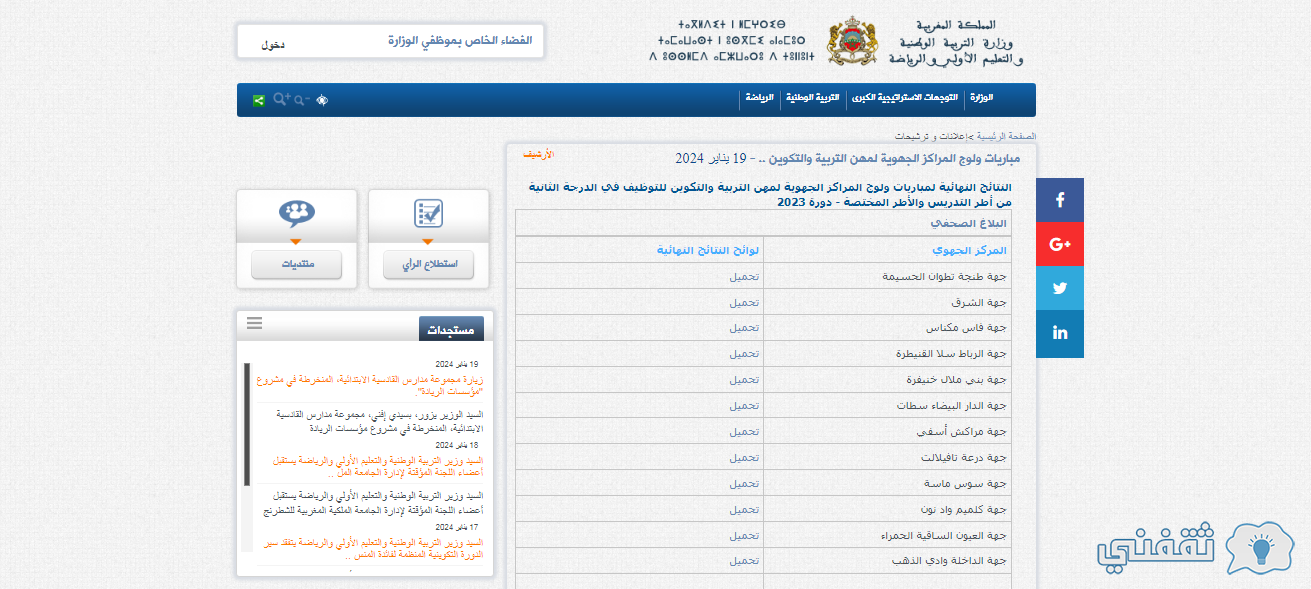Click the poll checklist icon

tap(428, 213)
